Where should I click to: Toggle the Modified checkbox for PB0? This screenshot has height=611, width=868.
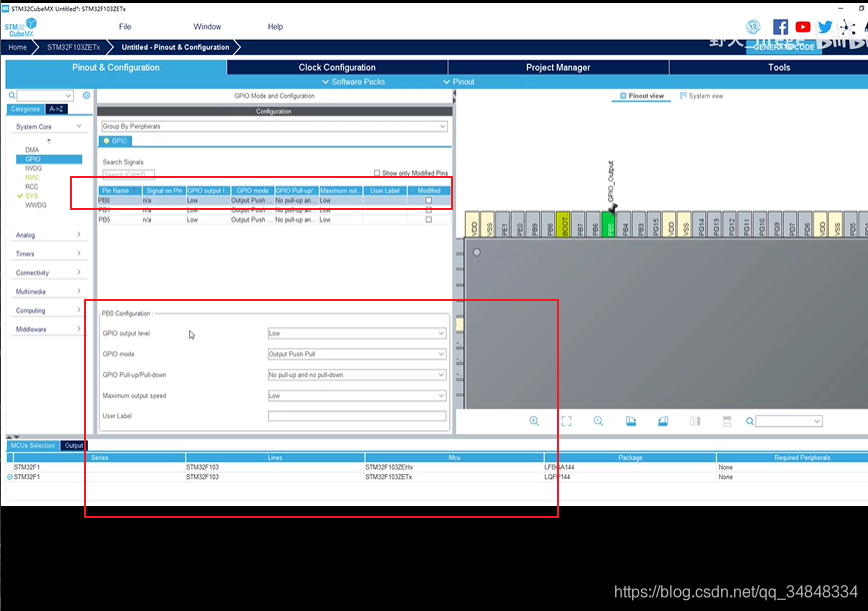tap(428, 200)
